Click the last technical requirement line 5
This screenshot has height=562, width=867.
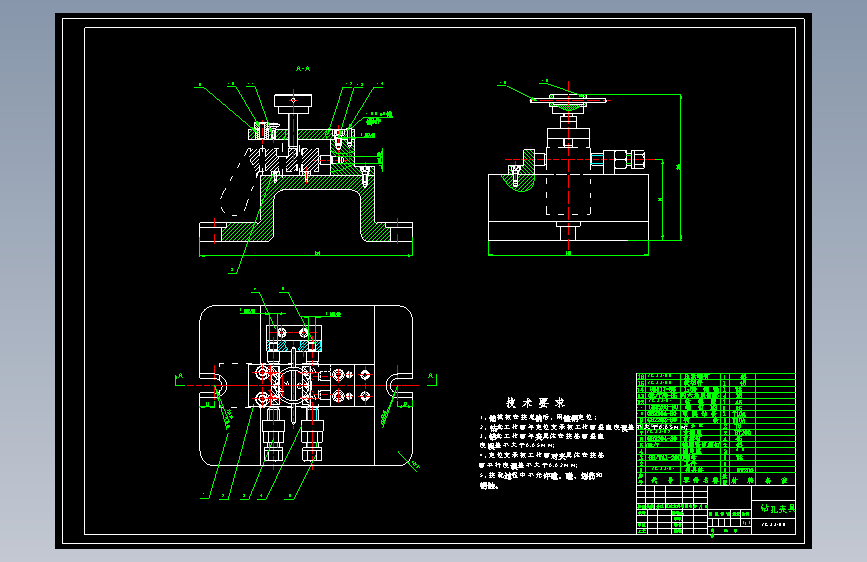tap(541, 480)
